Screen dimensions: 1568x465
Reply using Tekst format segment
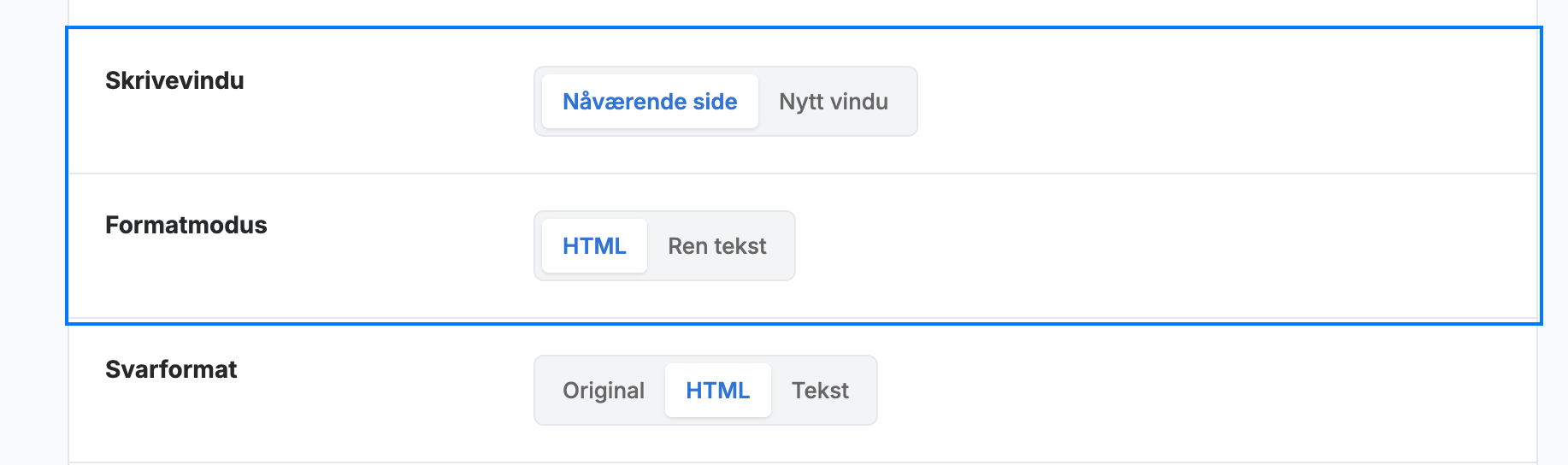pos(820,391)
